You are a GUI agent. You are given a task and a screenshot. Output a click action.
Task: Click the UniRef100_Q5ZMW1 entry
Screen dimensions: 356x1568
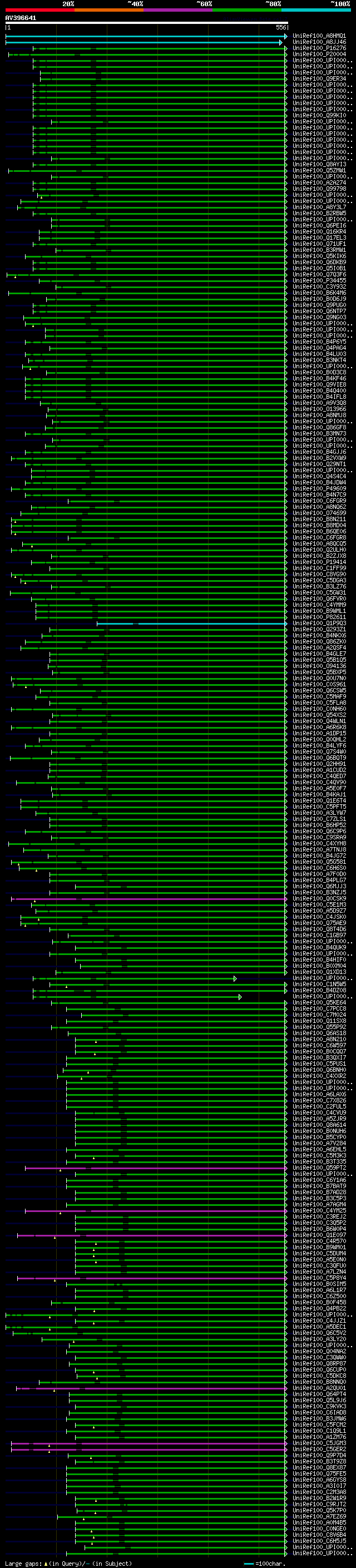(319, 170)
